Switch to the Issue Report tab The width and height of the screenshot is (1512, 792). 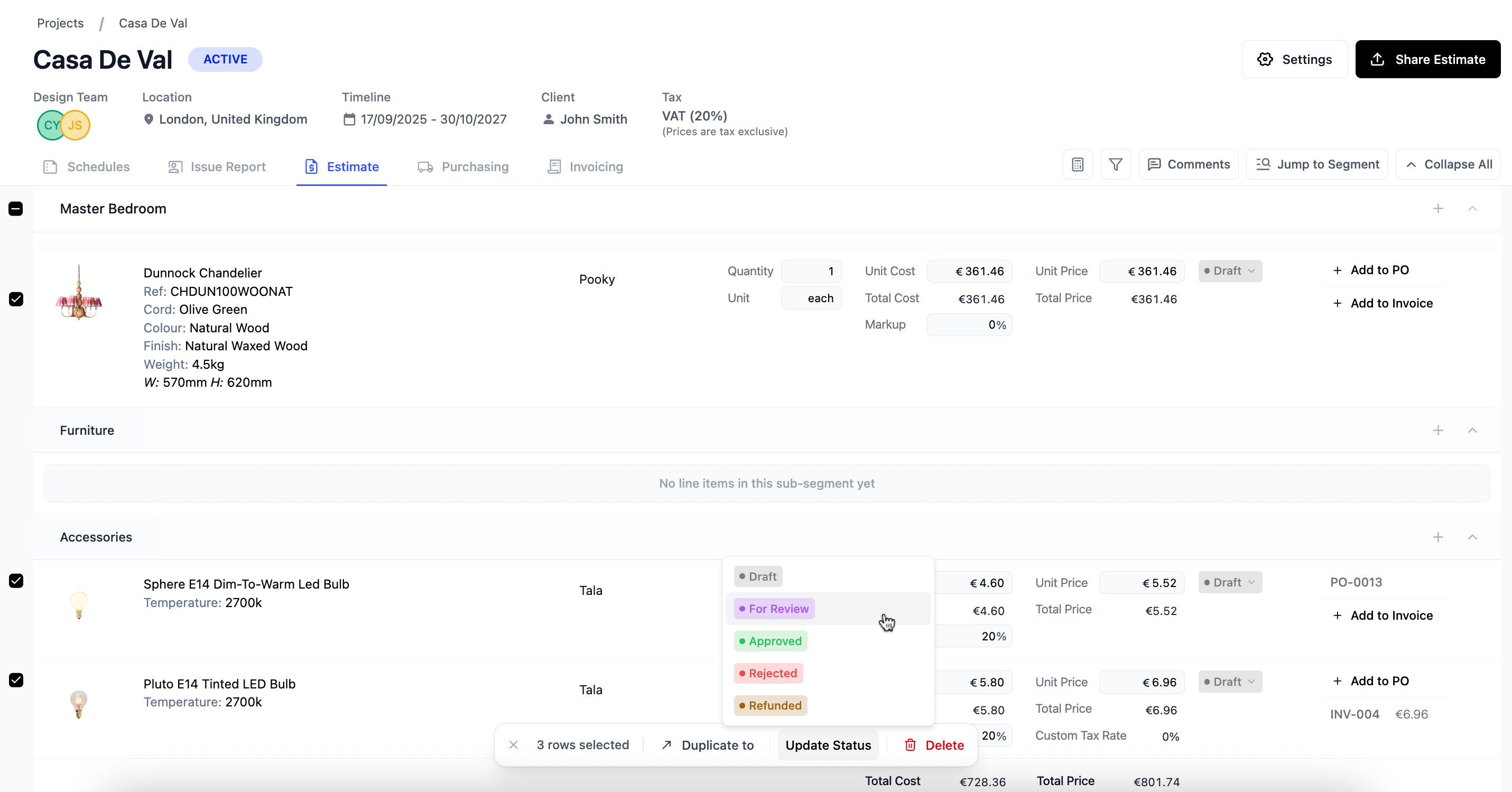coord(217,167)
